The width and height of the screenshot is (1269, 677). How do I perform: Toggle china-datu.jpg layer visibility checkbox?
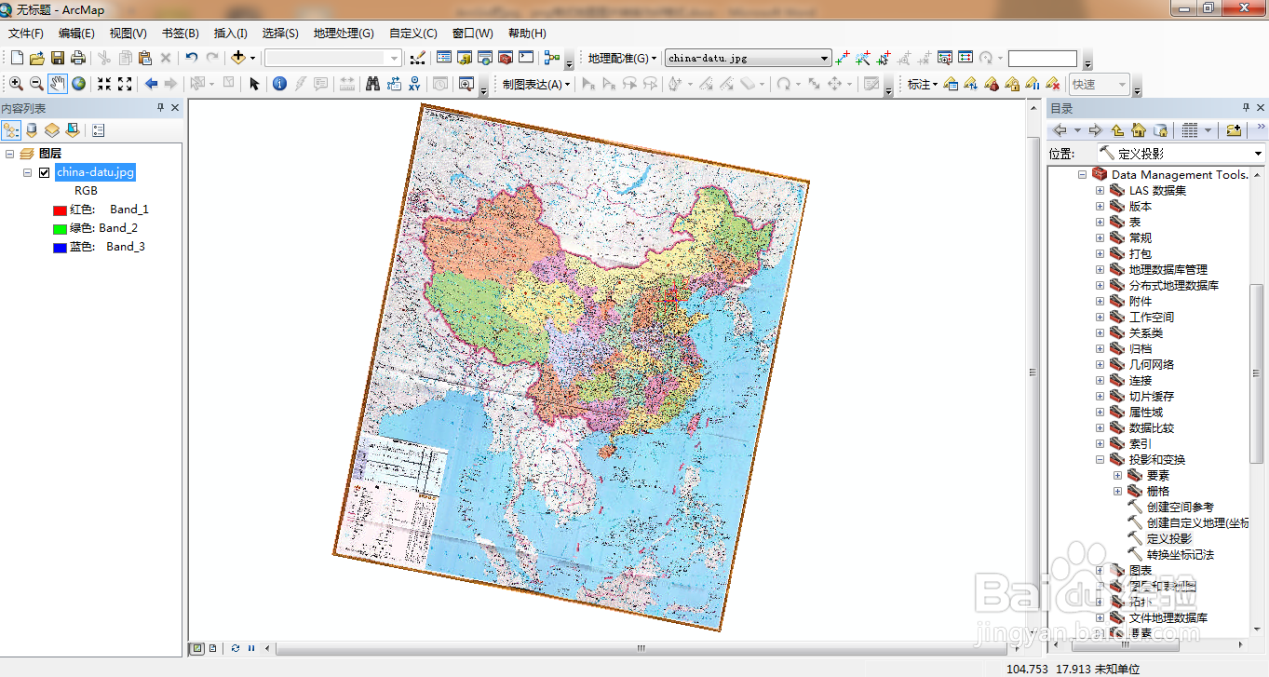pos(44,173)
